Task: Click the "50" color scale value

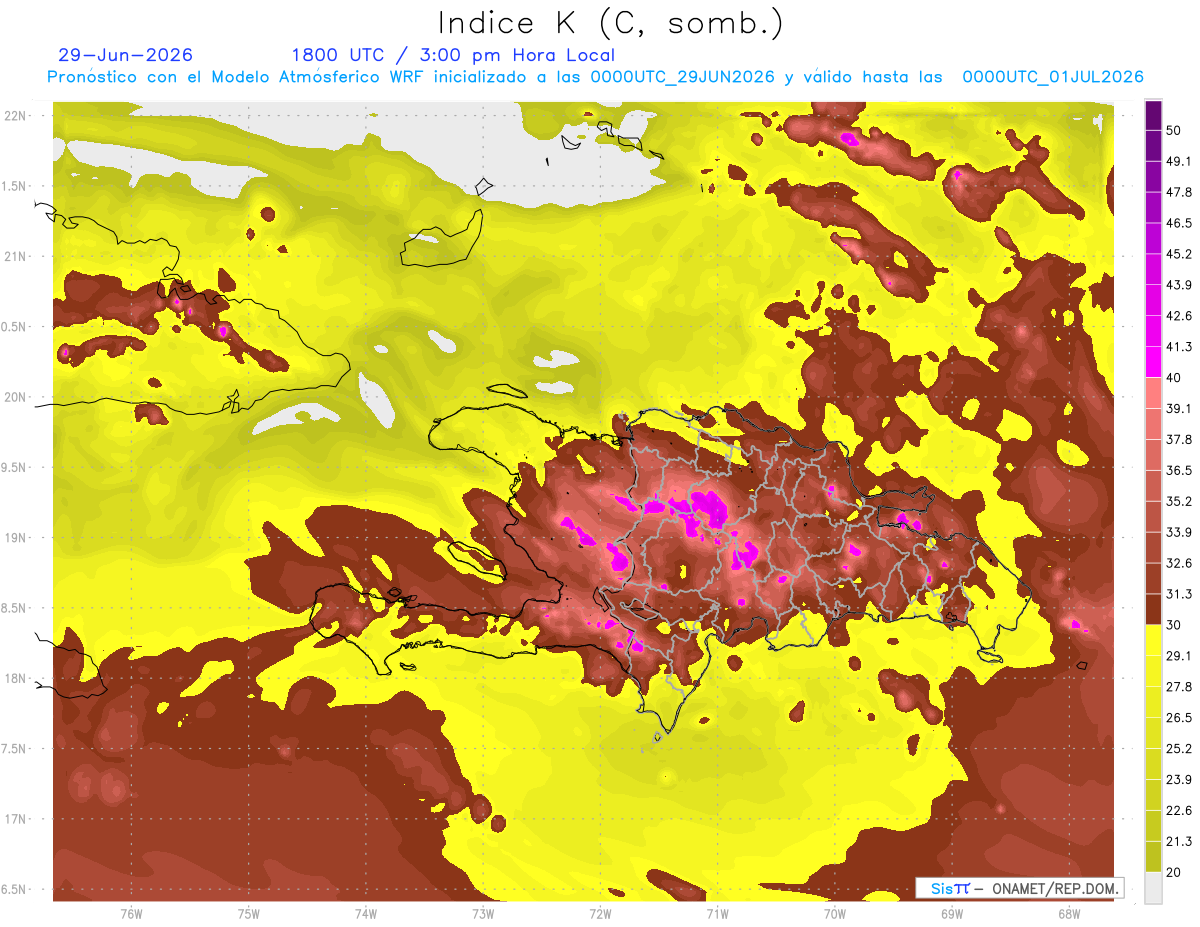Action: [1175, 132]
